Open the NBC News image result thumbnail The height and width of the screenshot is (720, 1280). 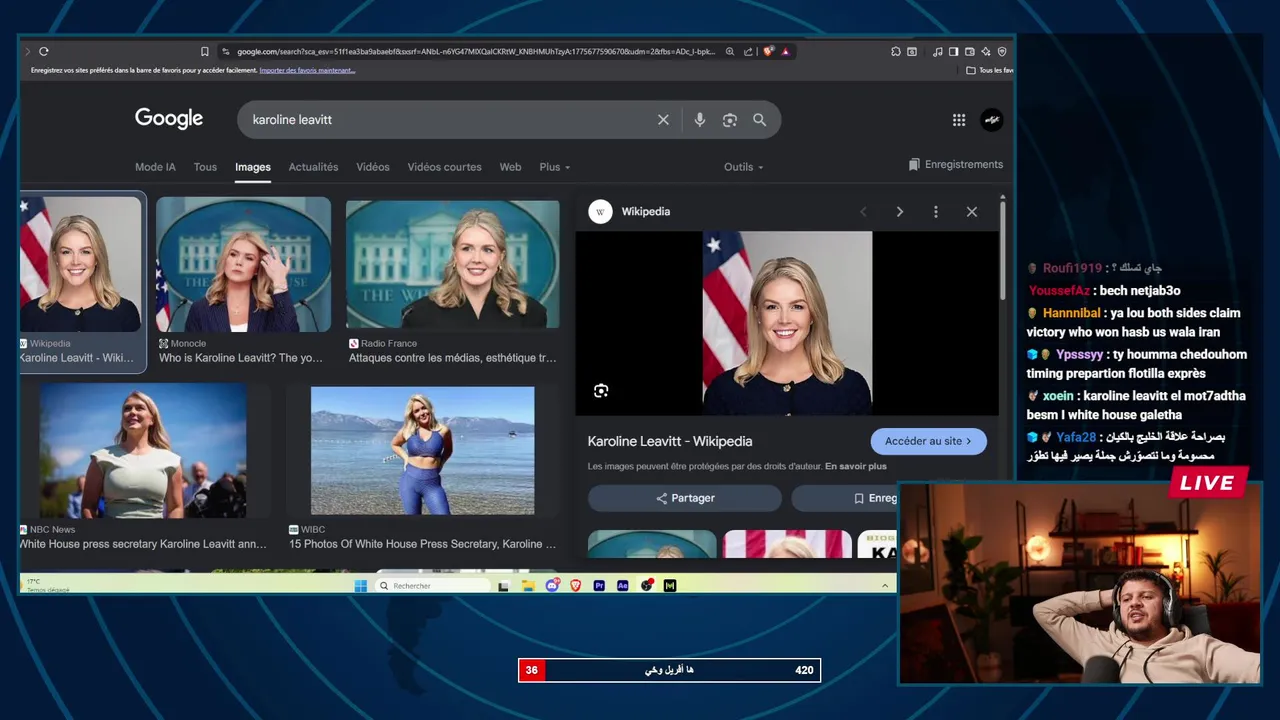point(143,450)
